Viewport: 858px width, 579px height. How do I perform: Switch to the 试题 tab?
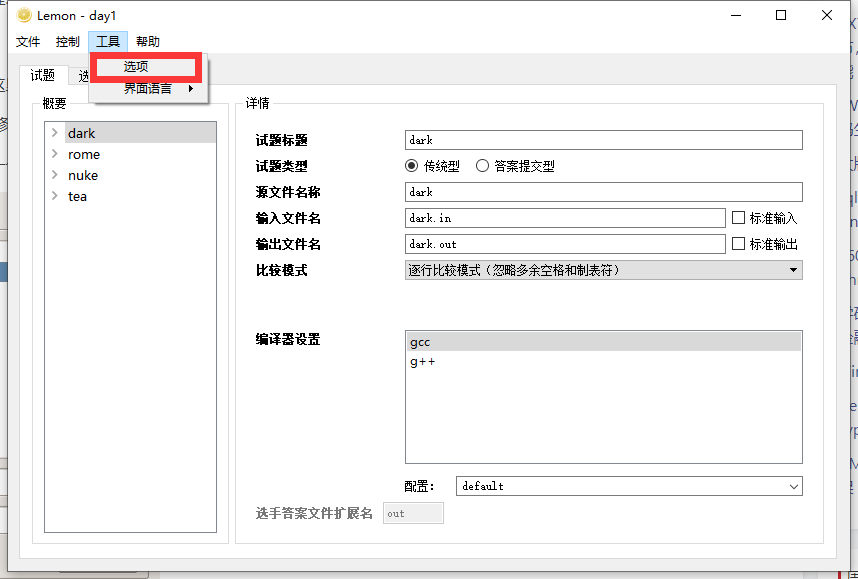tap(42, 75)
